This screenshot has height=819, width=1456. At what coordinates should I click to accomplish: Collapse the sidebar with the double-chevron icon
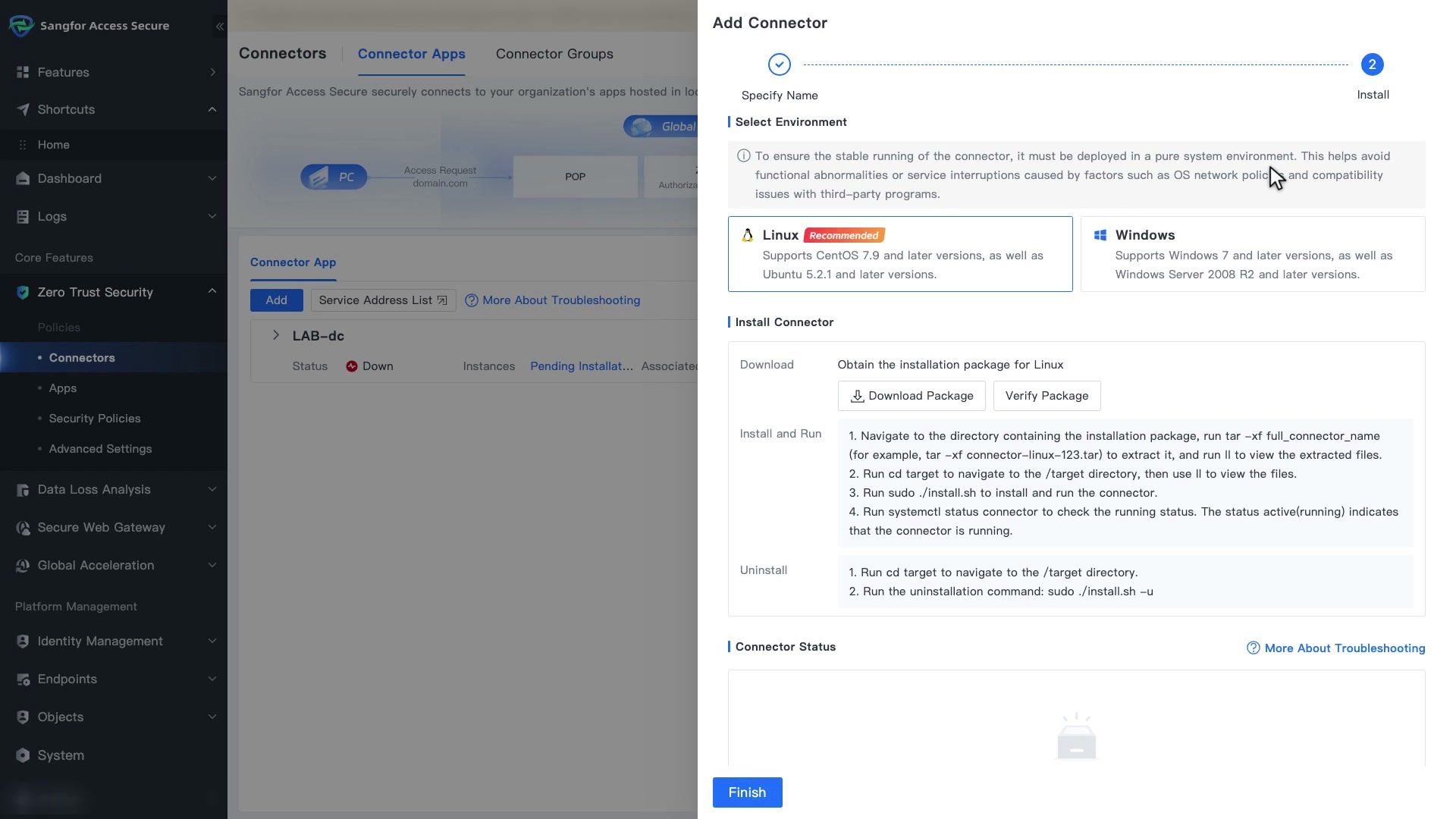pos(219,27)
